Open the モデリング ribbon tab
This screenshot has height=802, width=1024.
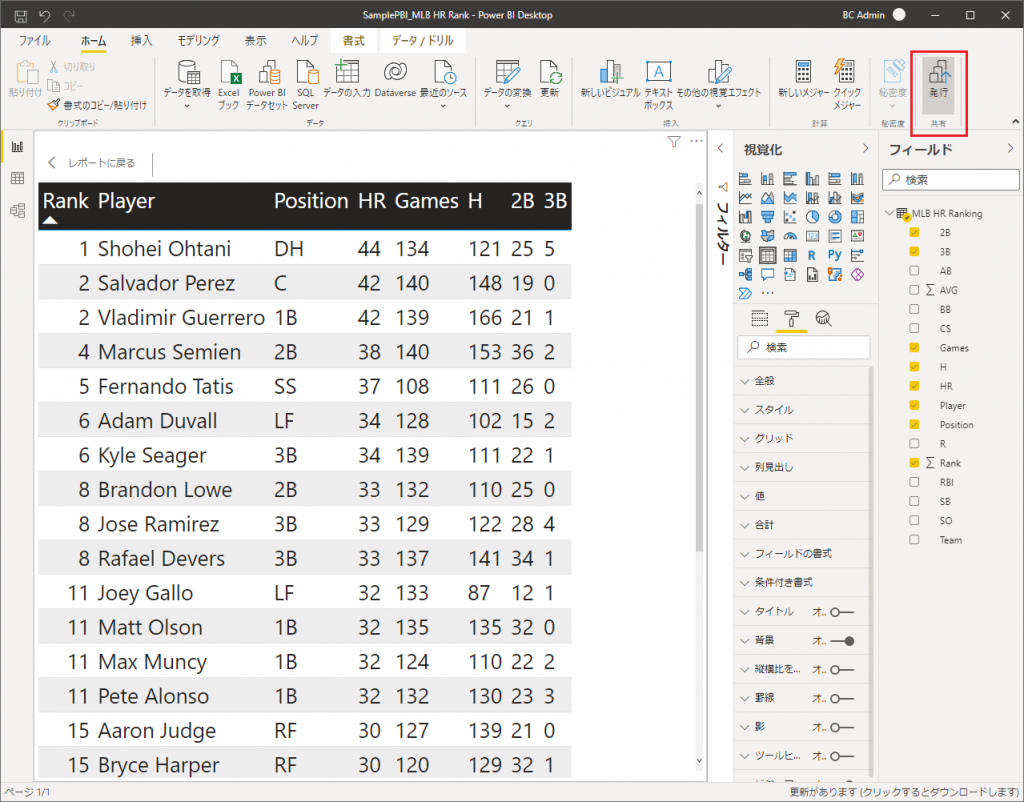coord(199,40)
